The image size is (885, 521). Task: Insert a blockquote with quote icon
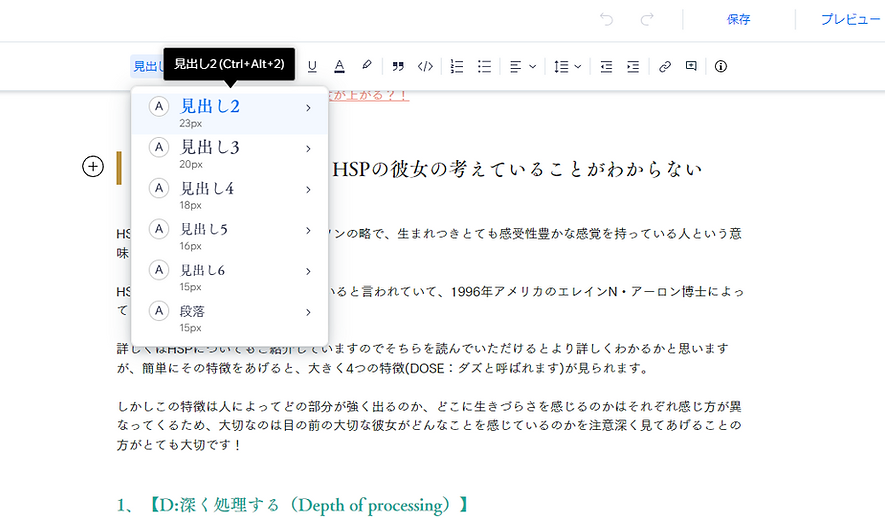click(x=398, y=67)
